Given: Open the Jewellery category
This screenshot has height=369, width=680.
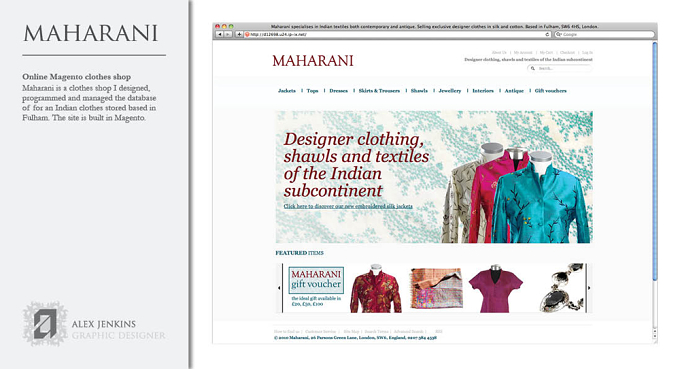Looking at the screenshot, I should (x=450, y=91).
